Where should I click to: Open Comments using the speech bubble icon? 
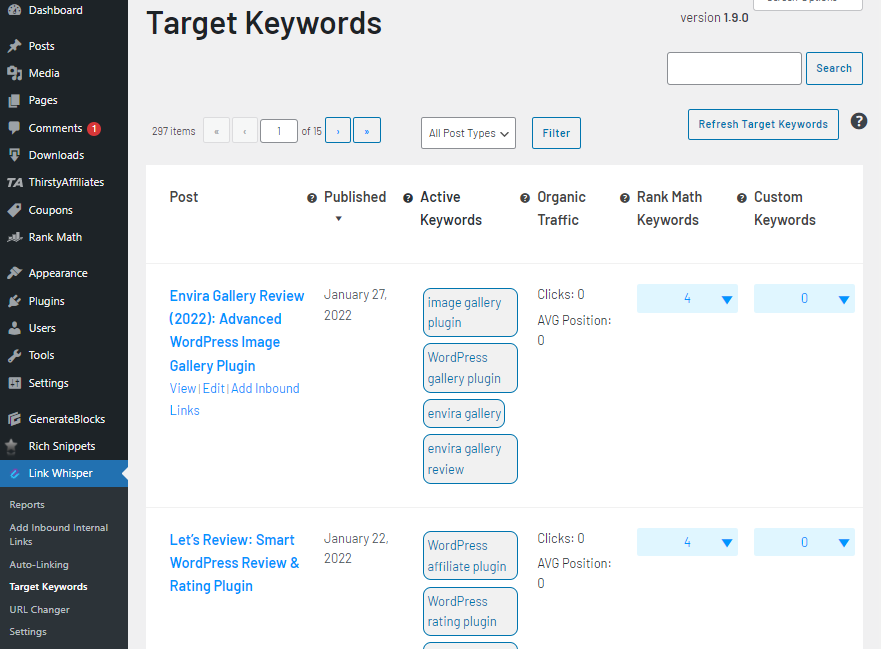click(x=15, y=127)
